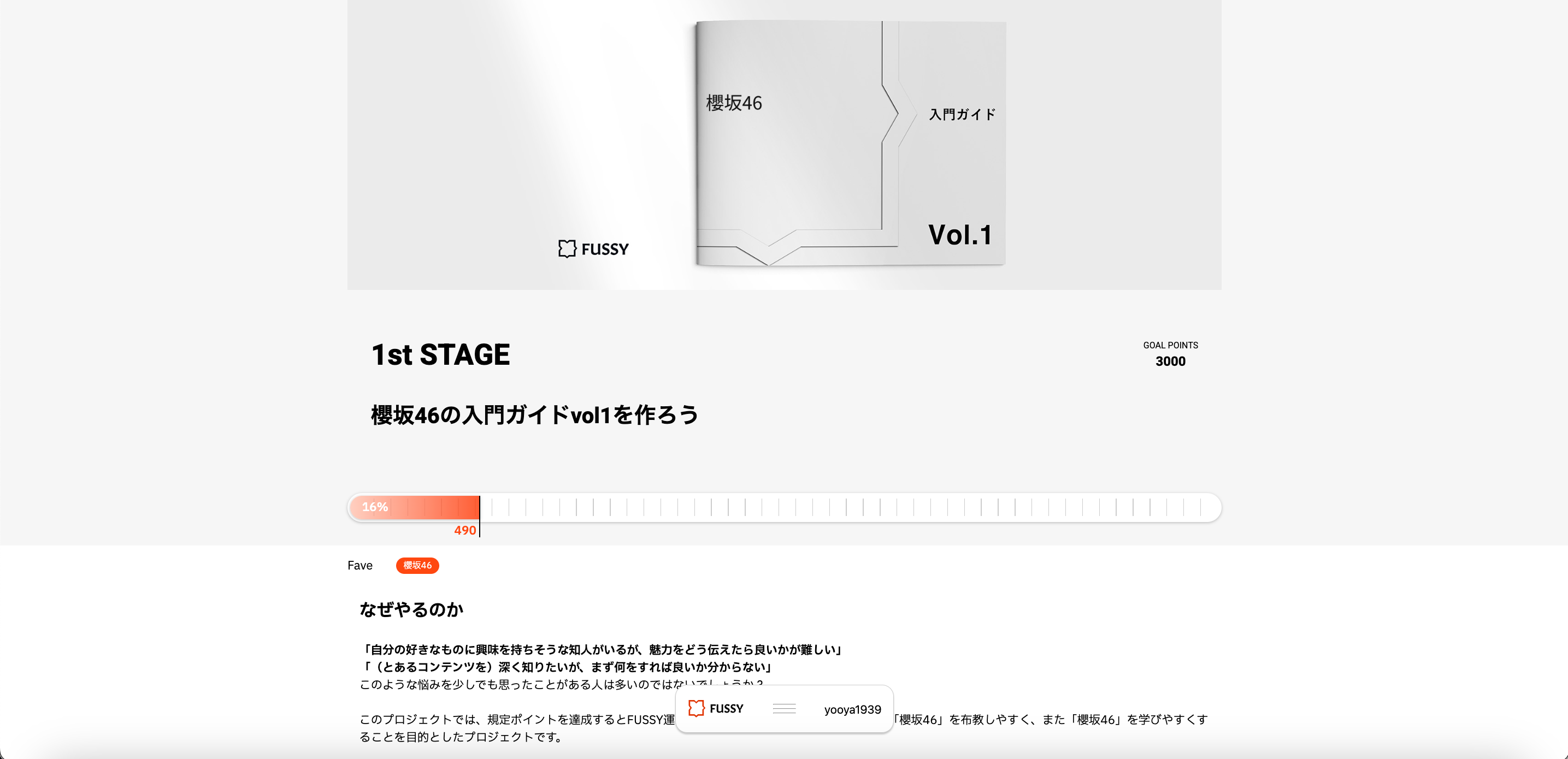The image size is (1568, 759).
Task: Select the orange 櫻坂46 fave tag
Action: click(x=417, y=565)
